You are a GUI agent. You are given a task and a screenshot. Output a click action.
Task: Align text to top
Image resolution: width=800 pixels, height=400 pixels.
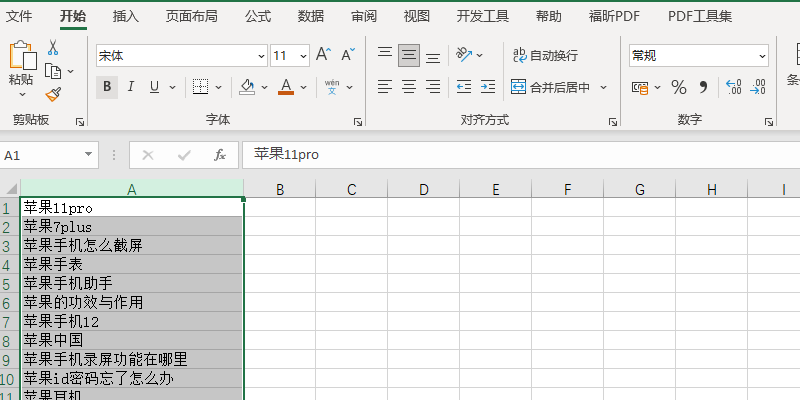385,53
